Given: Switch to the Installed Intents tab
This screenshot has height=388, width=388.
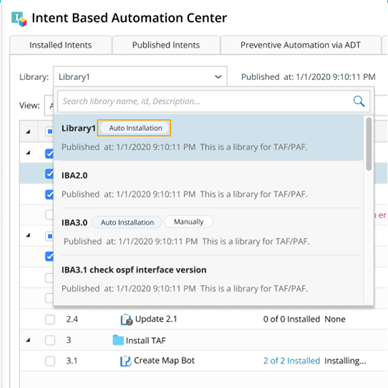Looking at the screenshot, I should click(x=60, y=45).
